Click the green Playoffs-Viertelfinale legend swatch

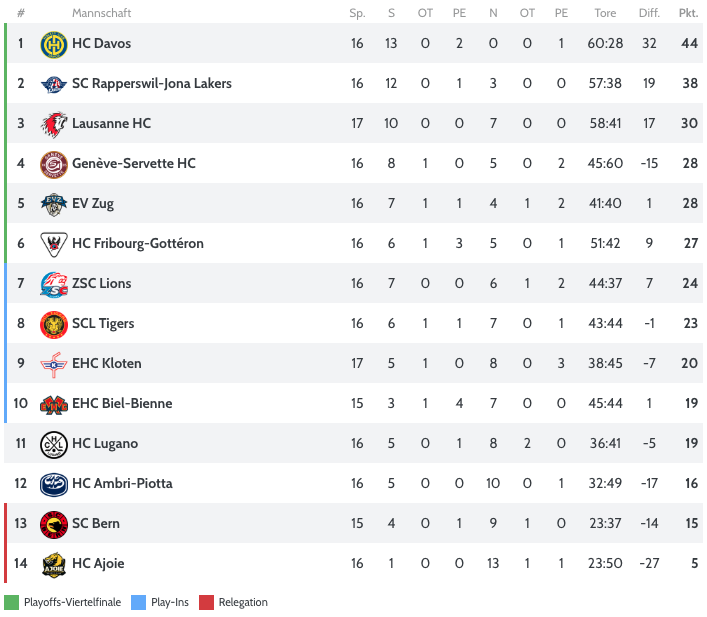pyautogui.click(x=11, y=602)
